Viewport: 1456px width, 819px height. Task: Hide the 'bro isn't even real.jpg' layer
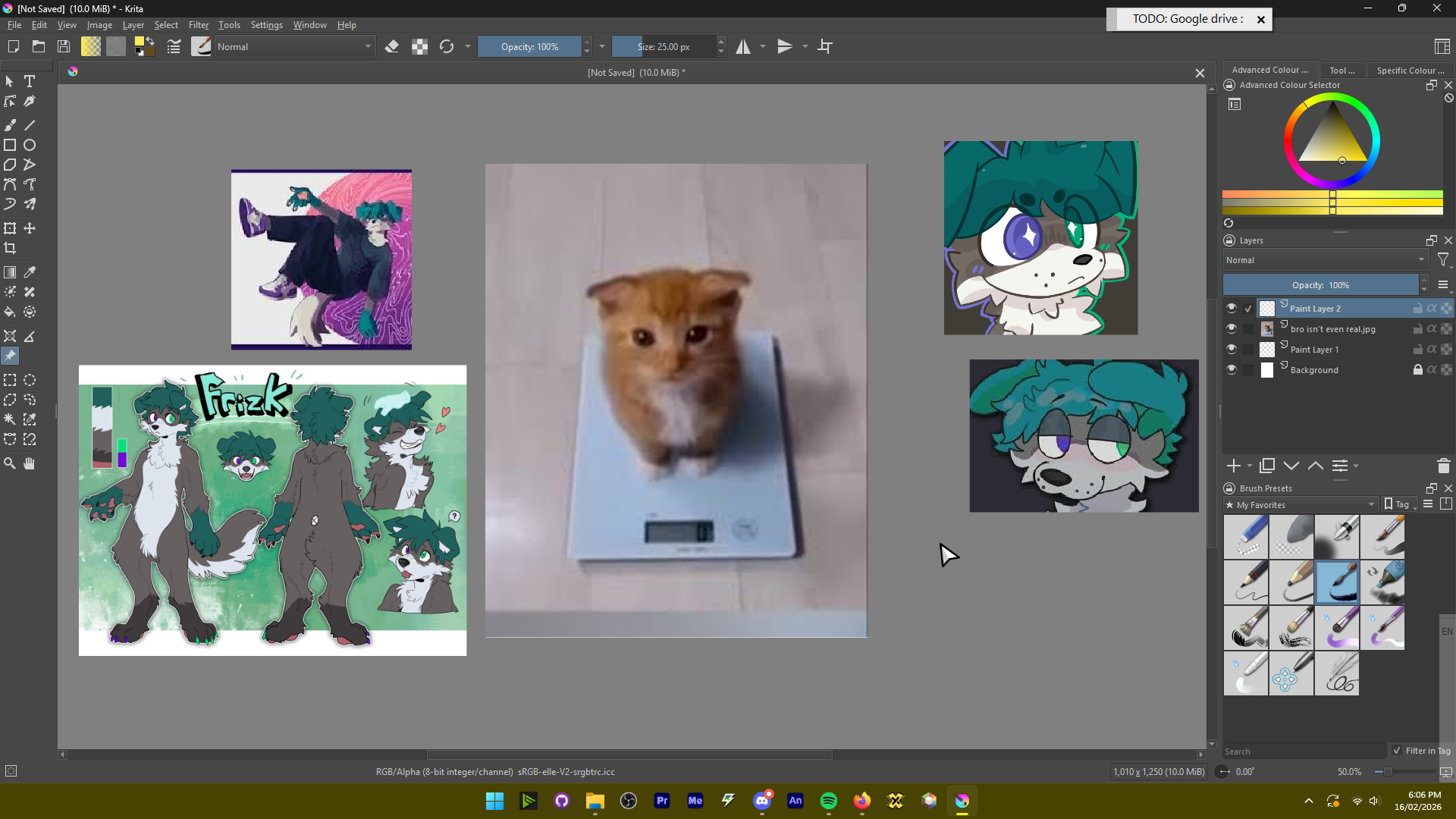[x=1231, y=329]
